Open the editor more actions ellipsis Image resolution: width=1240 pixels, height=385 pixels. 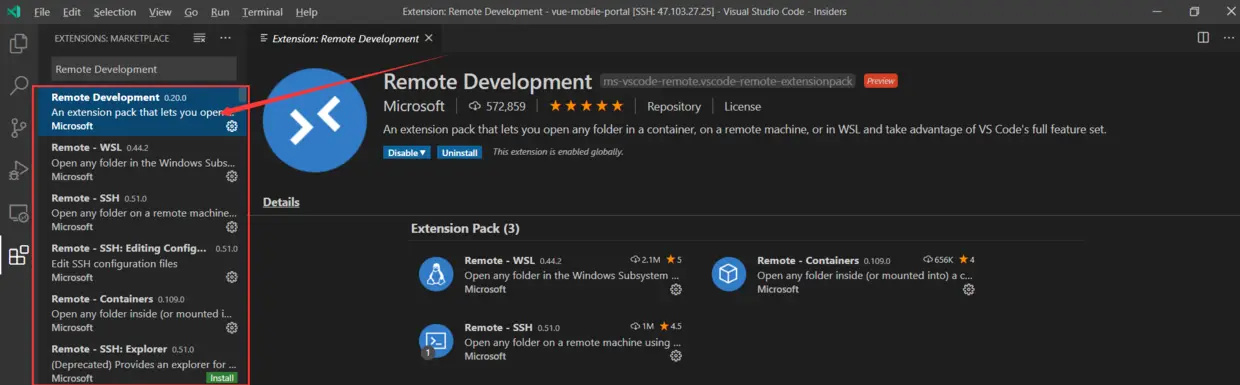[1227, 38]
